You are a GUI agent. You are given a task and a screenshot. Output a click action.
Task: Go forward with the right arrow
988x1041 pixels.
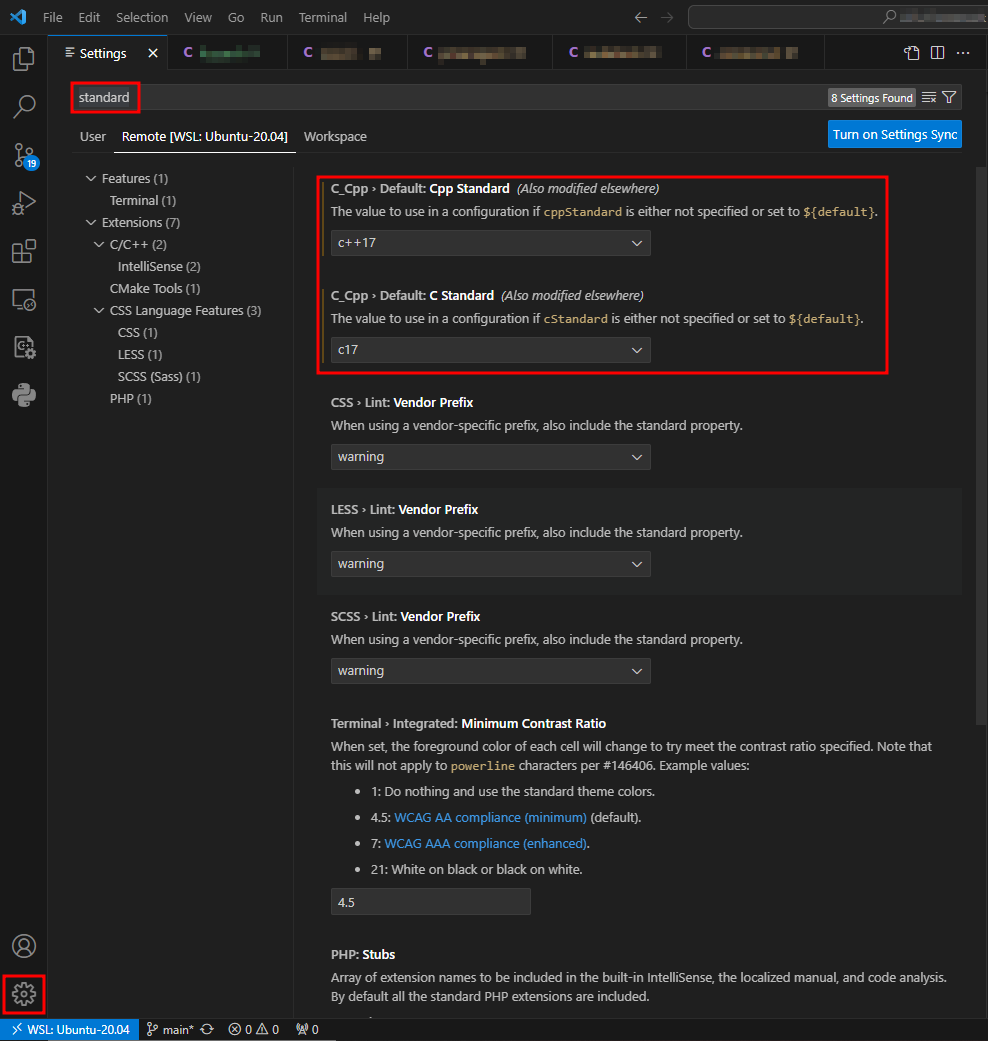pyautogui.click(x=667, y=17)
